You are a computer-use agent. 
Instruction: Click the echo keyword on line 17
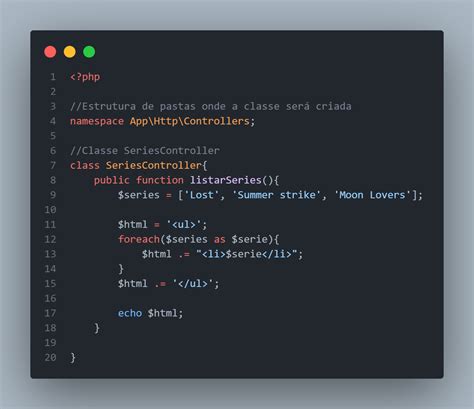pos(130,313)
